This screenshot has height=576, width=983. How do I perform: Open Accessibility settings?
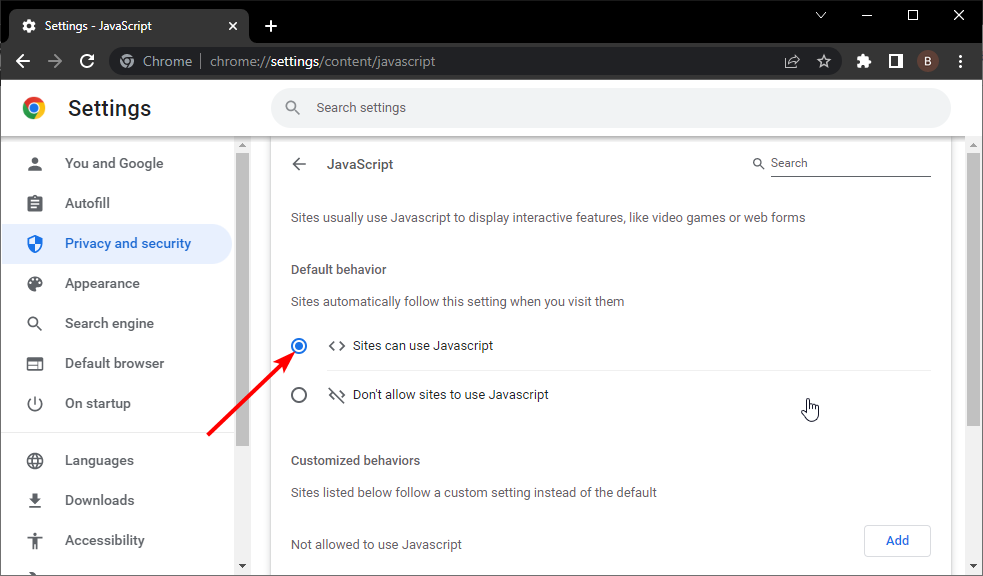pyautogui.click(x=117, y=540)
